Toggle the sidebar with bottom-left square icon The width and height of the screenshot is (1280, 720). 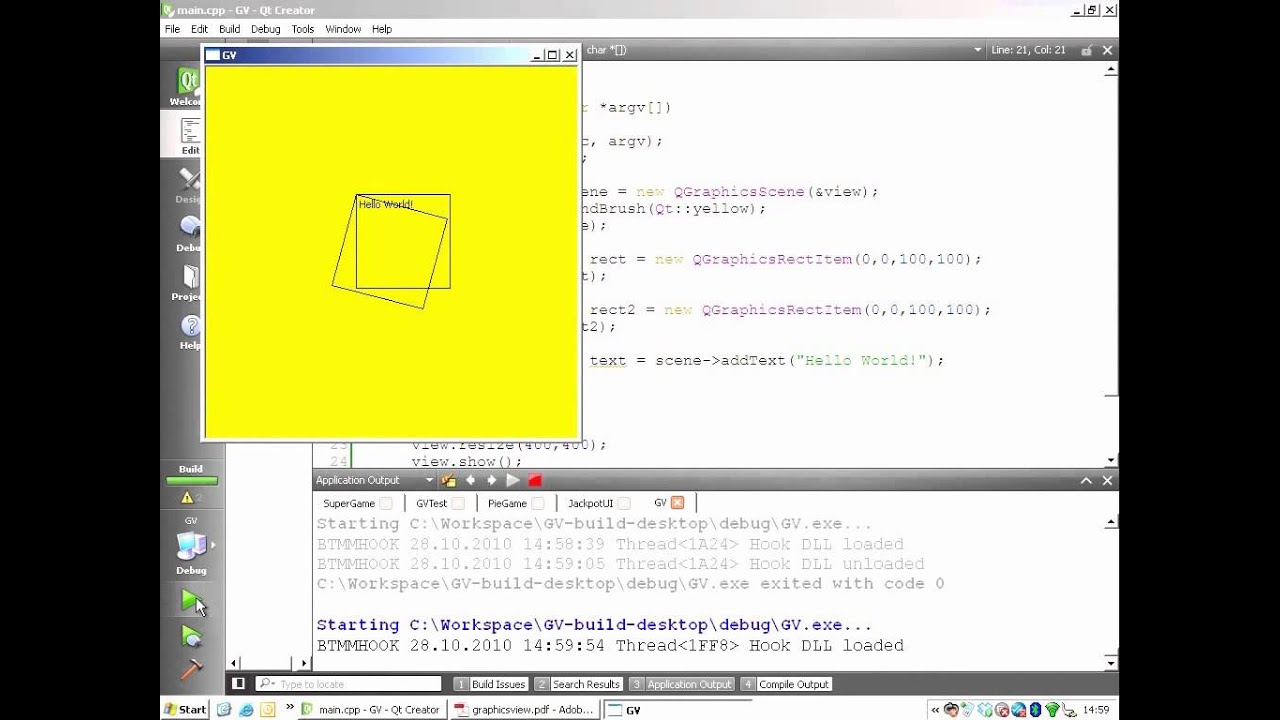[x=238, y=684]
